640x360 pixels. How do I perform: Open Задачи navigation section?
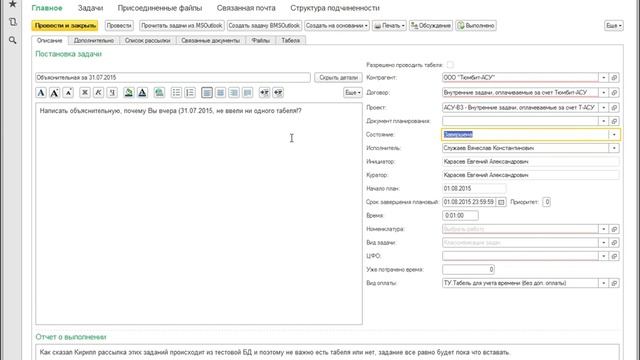(91, 8)
